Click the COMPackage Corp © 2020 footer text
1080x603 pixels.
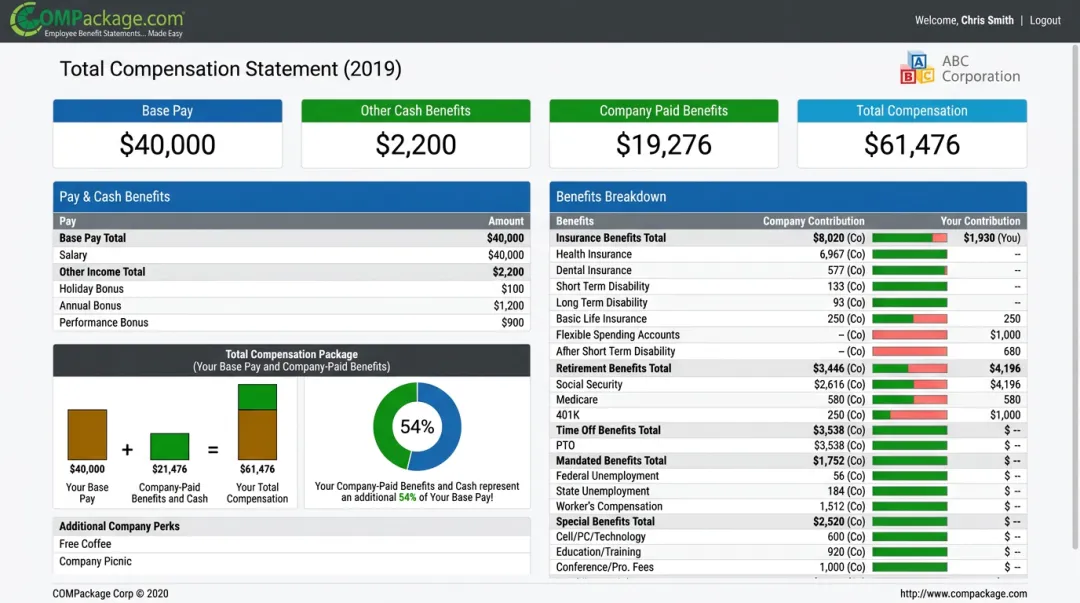(x=110, y=593)
